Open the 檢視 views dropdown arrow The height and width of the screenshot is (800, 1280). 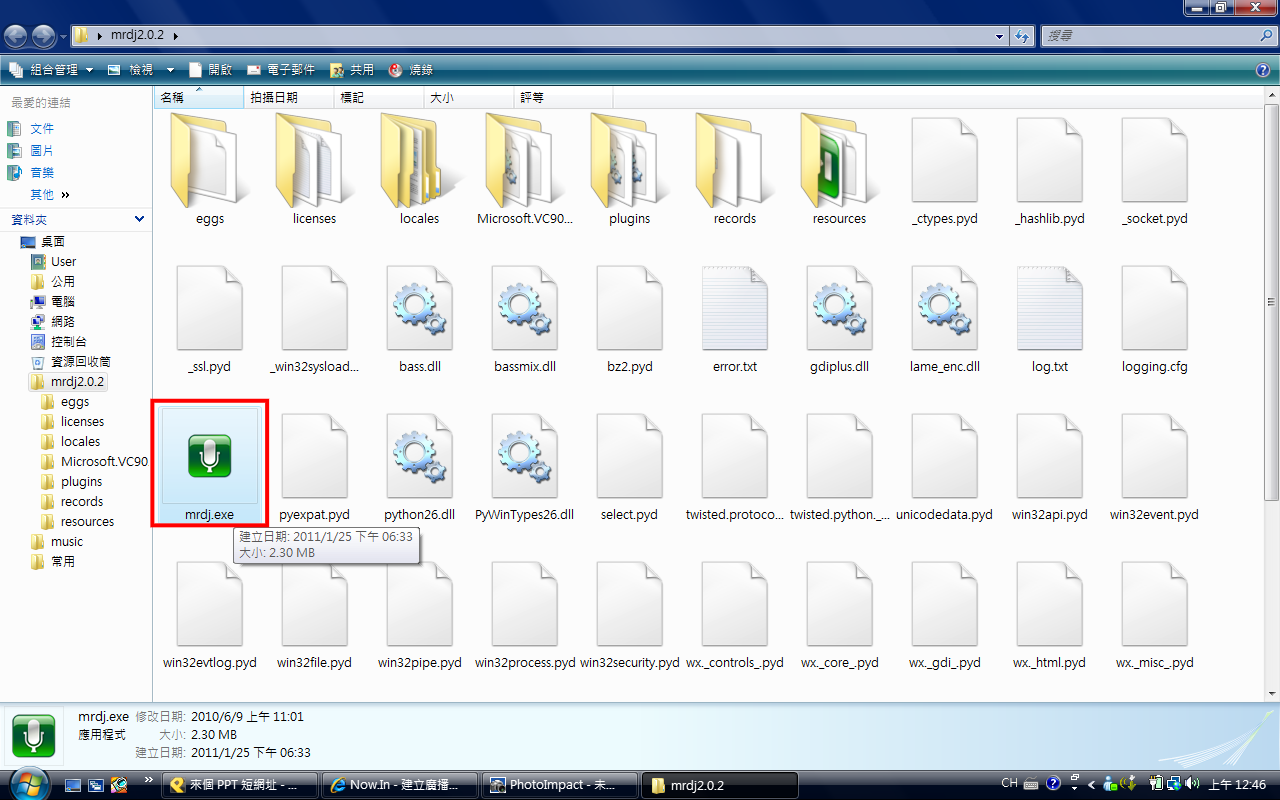[x=170, y=70]
